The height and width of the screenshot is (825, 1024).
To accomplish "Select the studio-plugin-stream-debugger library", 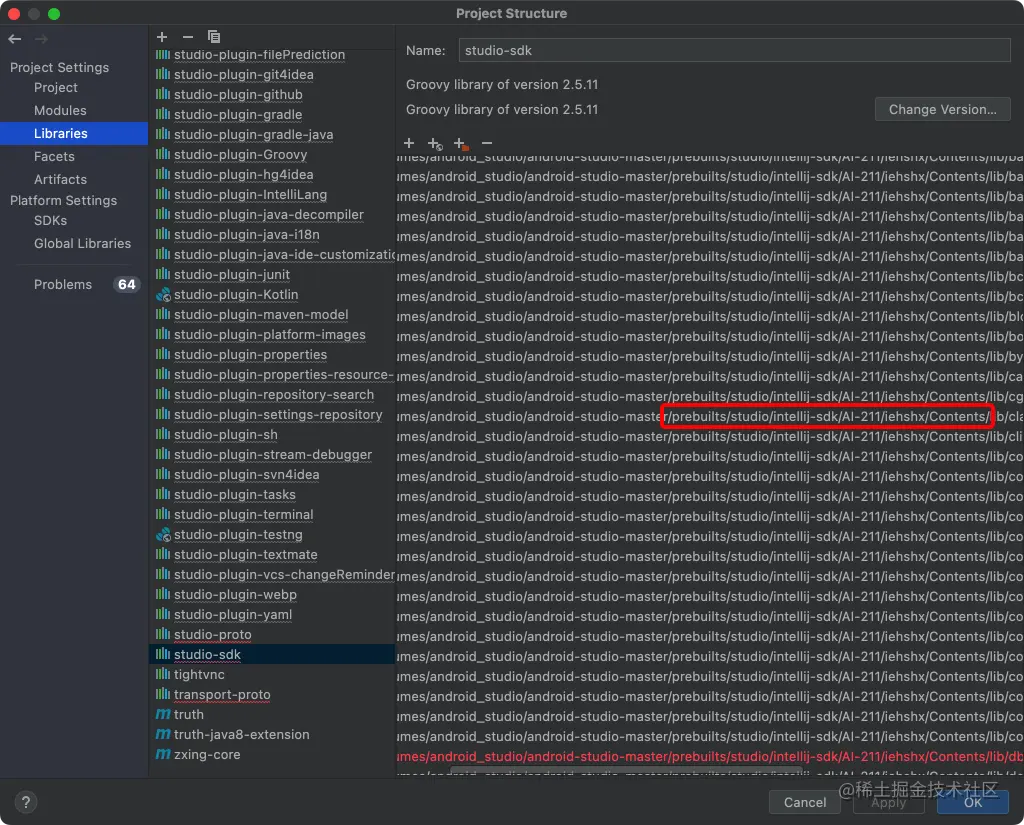I will [x=272, y=455].
